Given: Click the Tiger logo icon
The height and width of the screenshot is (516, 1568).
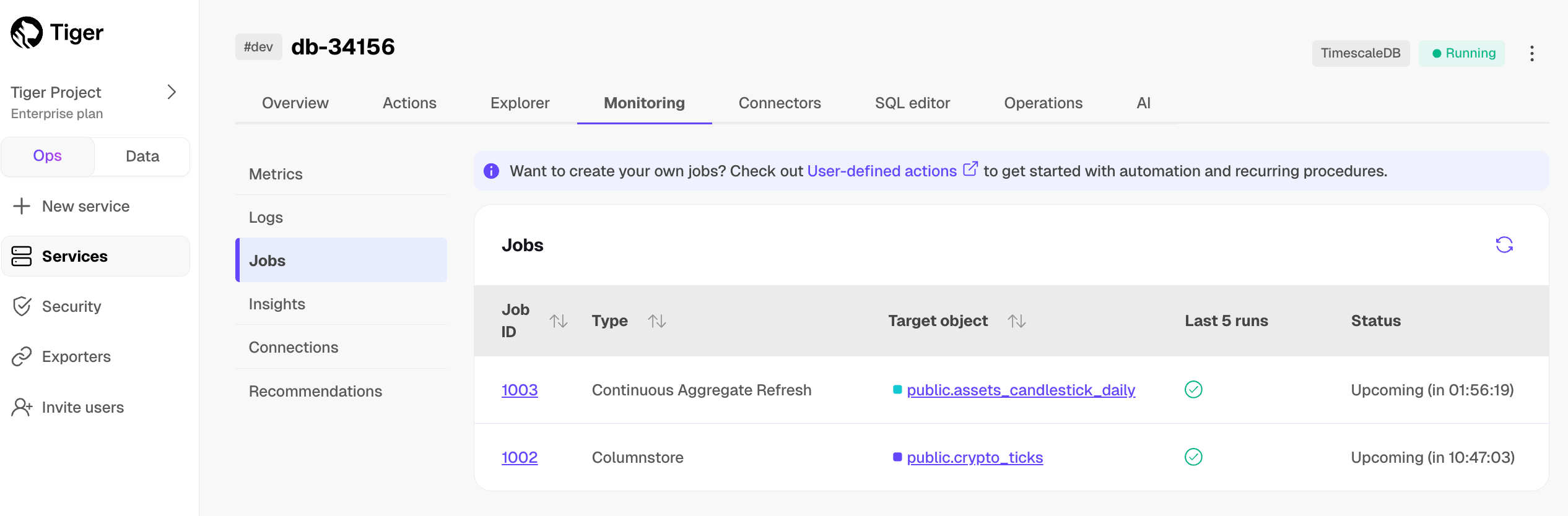Looking at the screenshot, I should [x=27, y=33].
